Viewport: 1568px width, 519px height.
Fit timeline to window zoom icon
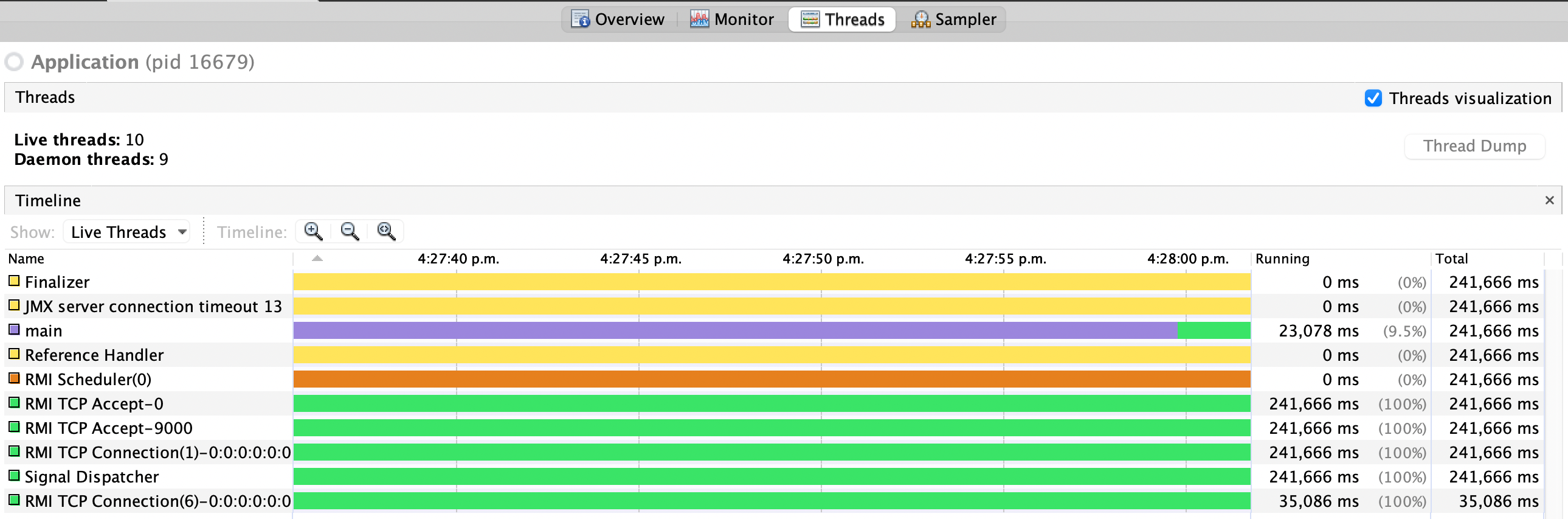point(387,231)
